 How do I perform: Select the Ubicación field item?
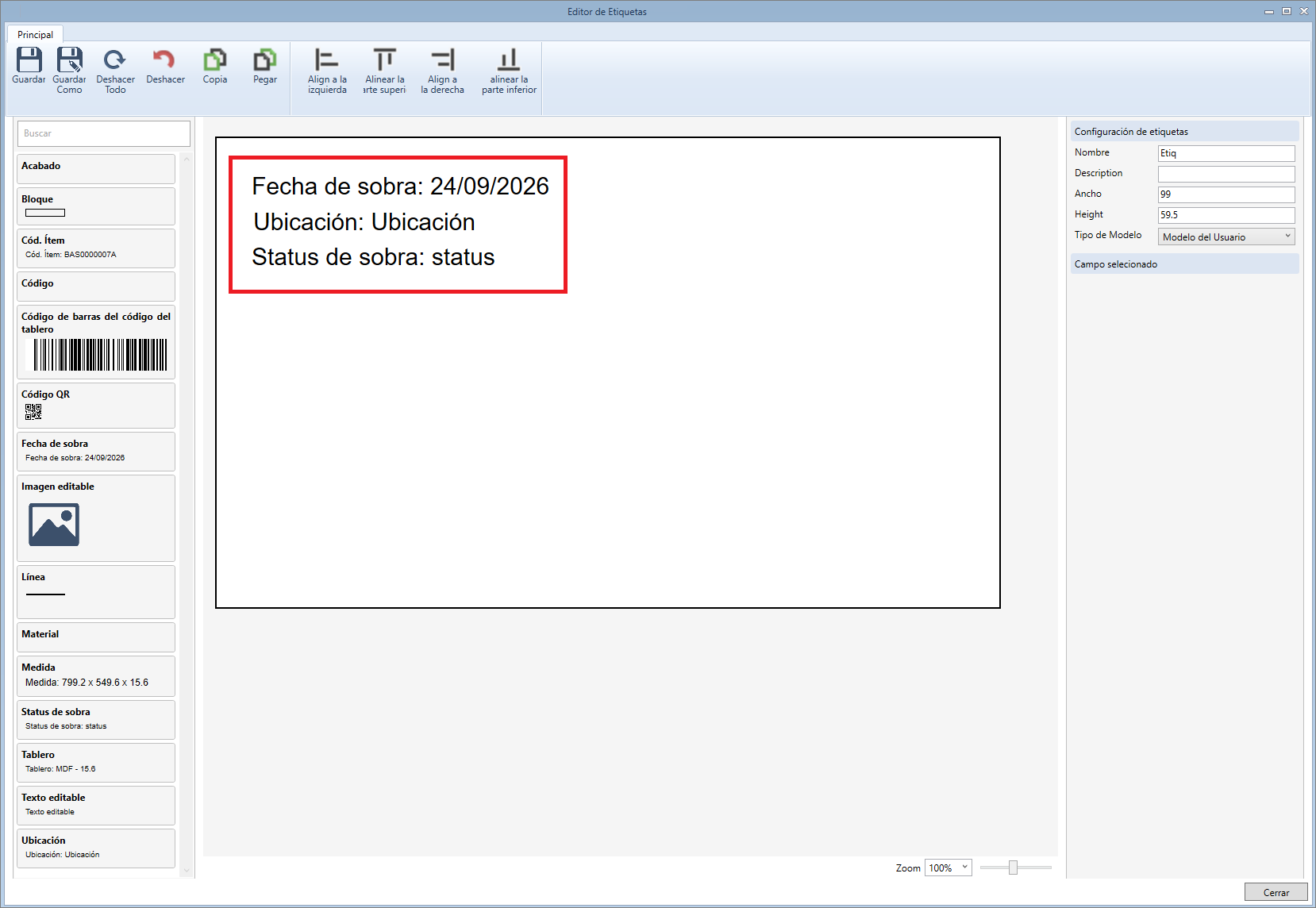coord(96,848)
